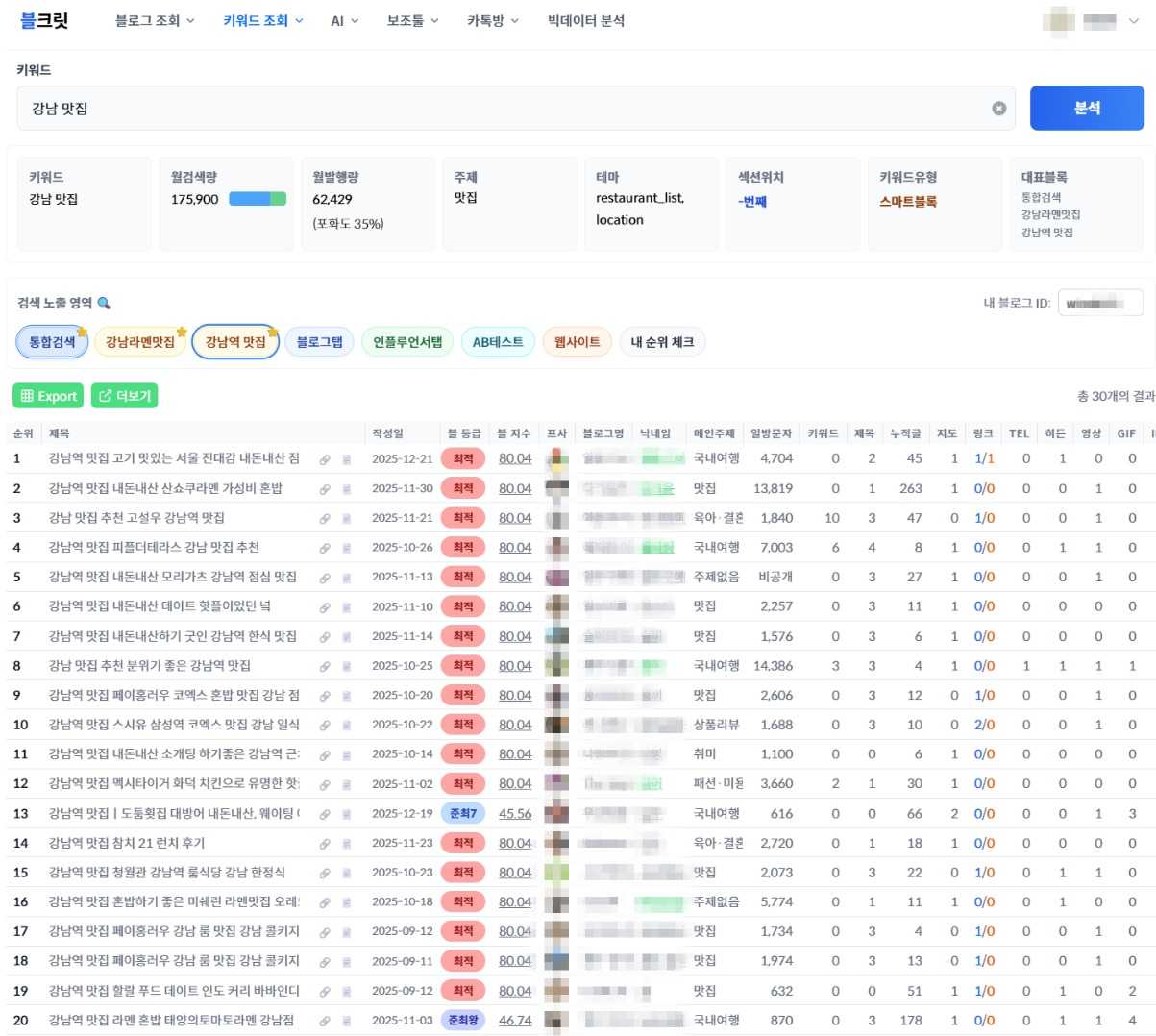Click the 46.74 index link in rank 20

(515, 1021)
